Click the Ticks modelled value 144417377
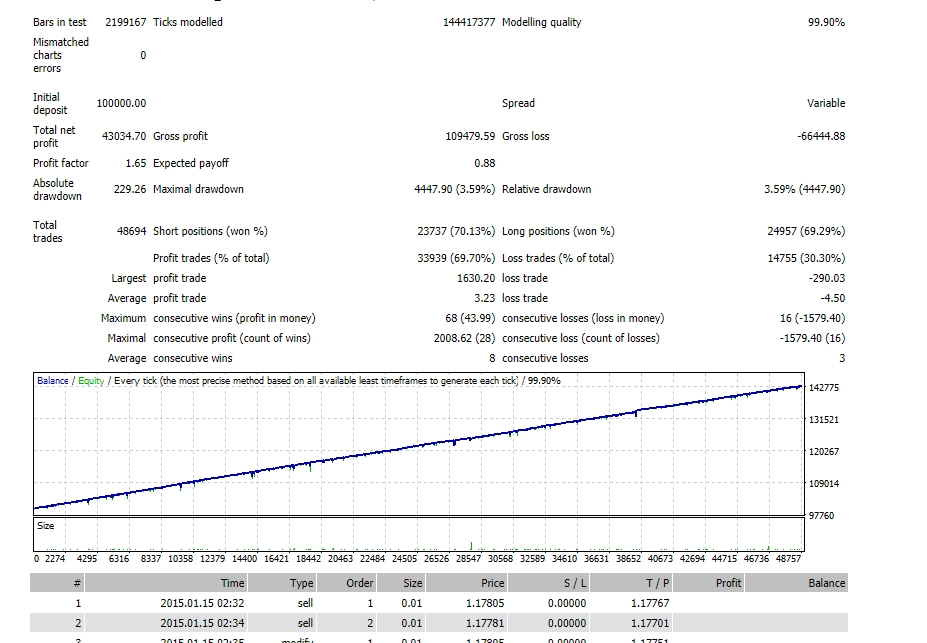 click(x=469, y=22)
